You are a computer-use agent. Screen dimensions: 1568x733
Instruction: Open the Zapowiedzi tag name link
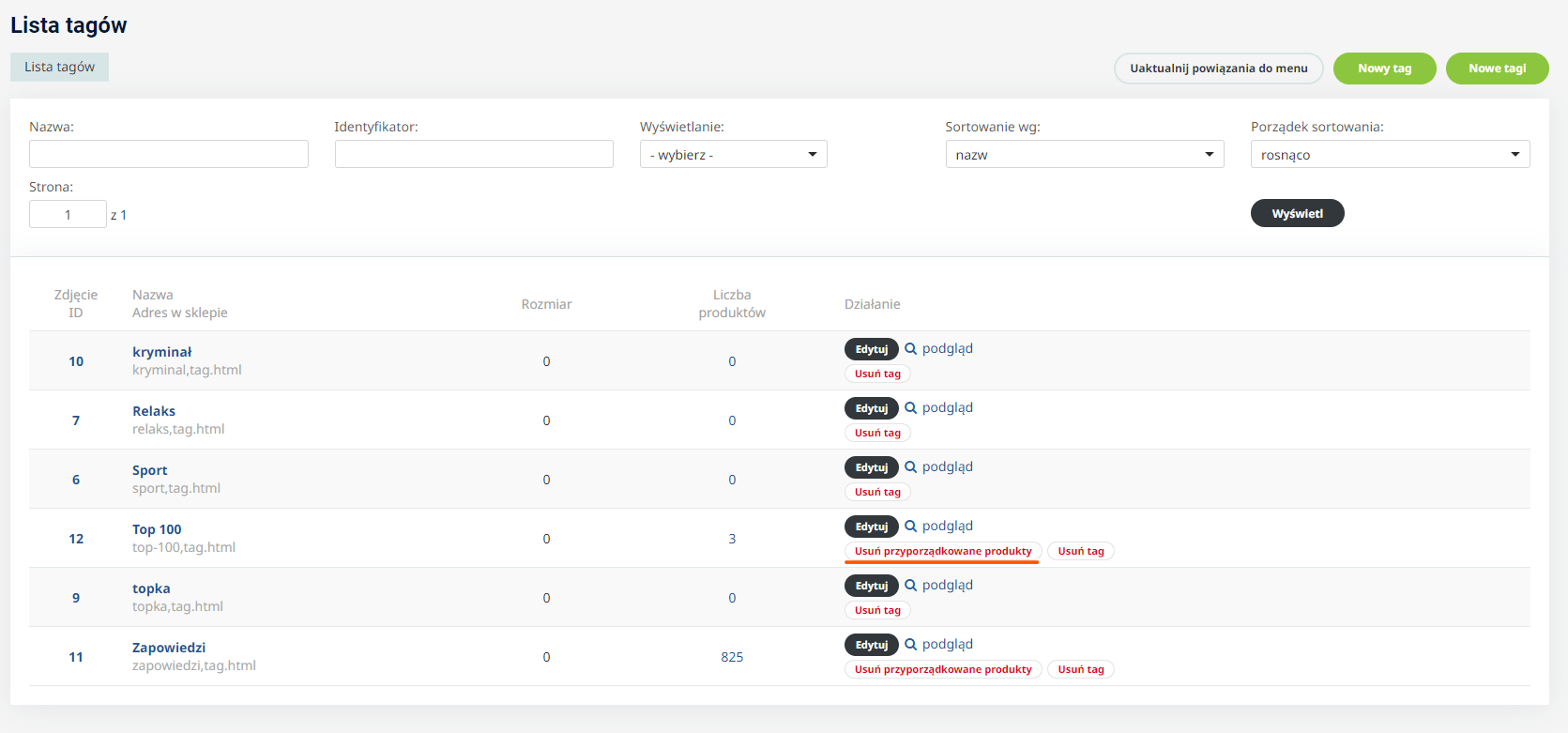pos(169,648)
